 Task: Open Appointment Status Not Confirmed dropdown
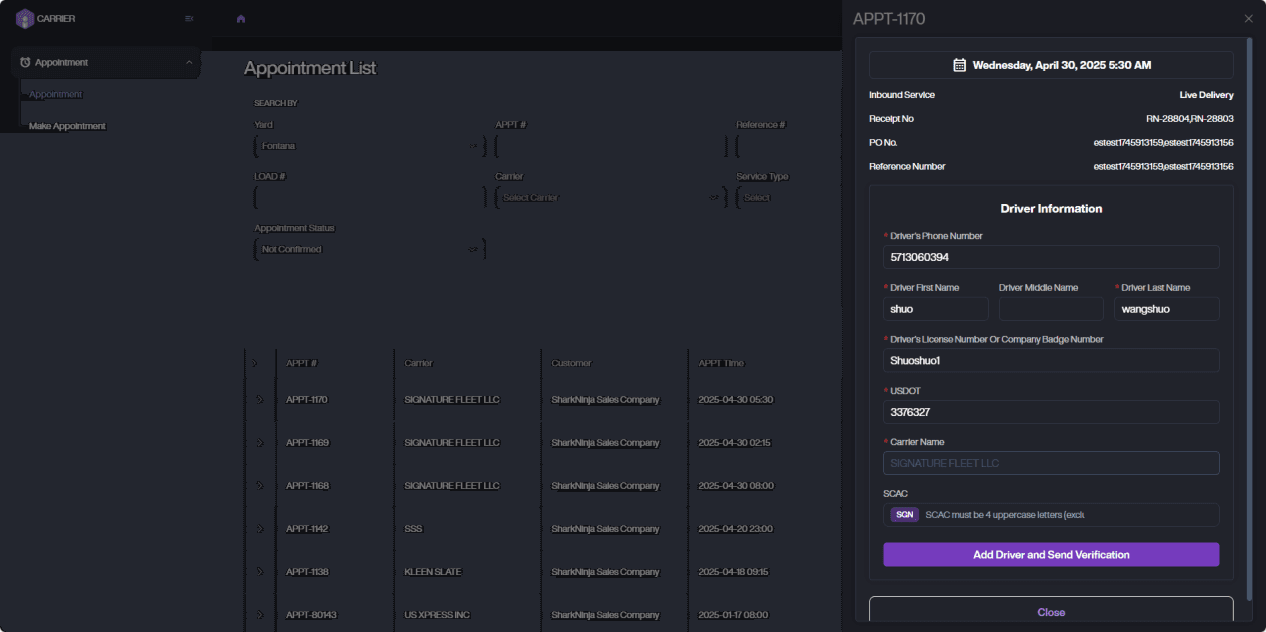point(369,249)
